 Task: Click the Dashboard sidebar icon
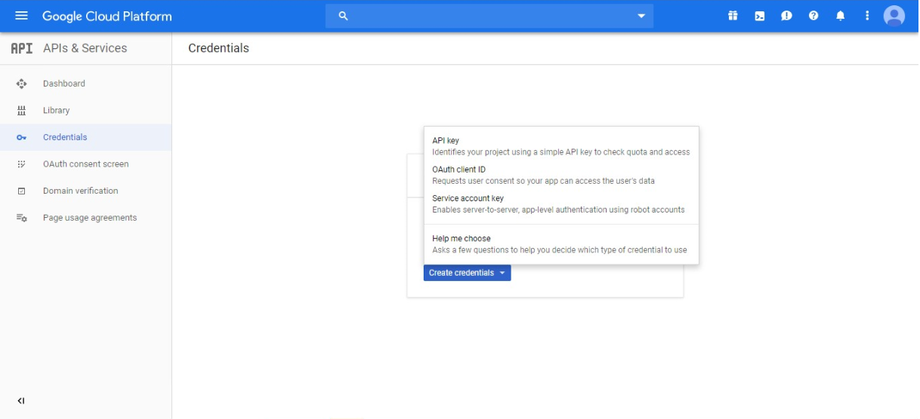[22, 83]
